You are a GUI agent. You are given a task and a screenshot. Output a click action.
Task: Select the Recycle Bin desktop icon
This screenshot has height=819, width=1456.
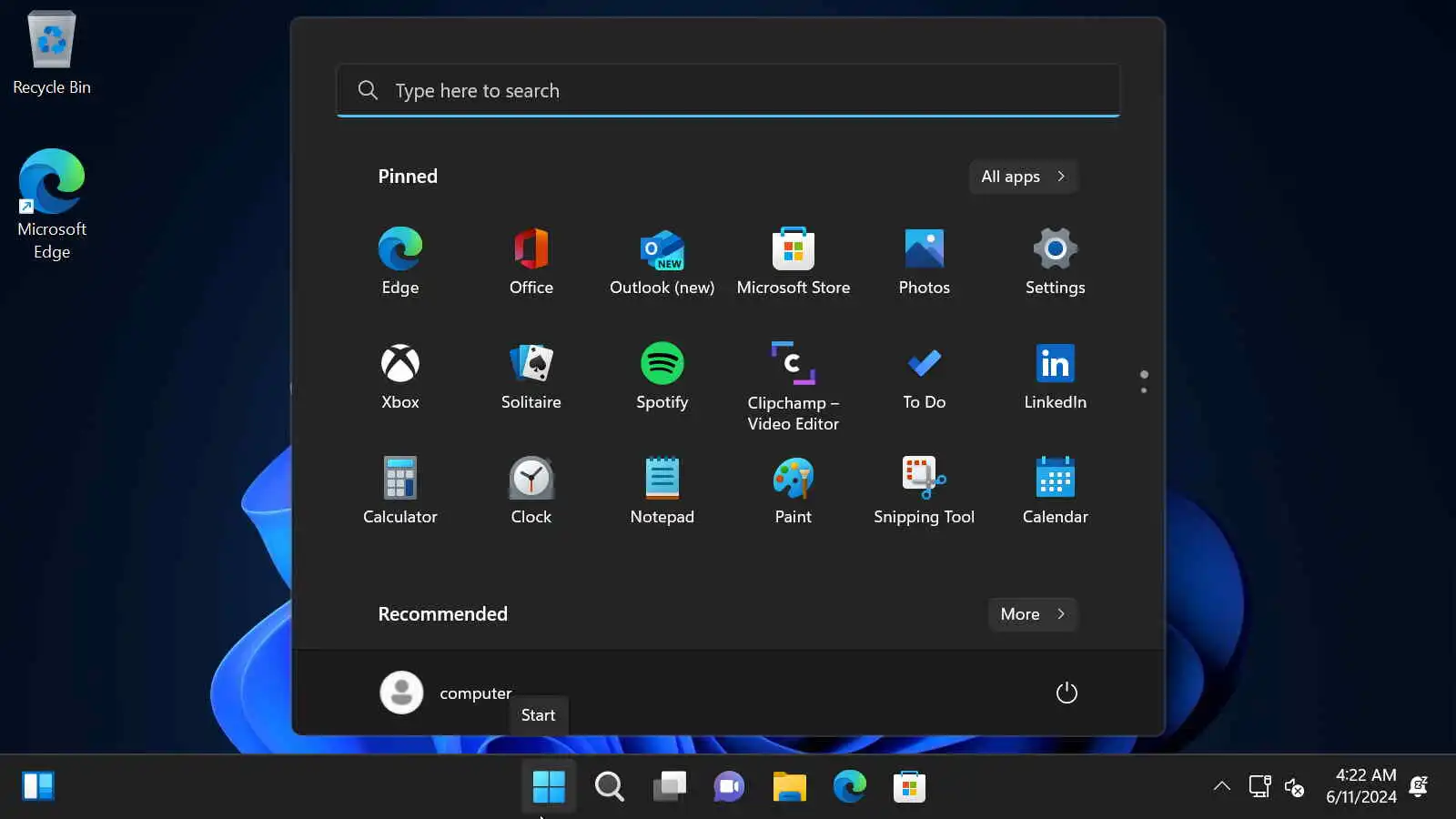click(x=52, y=53)
